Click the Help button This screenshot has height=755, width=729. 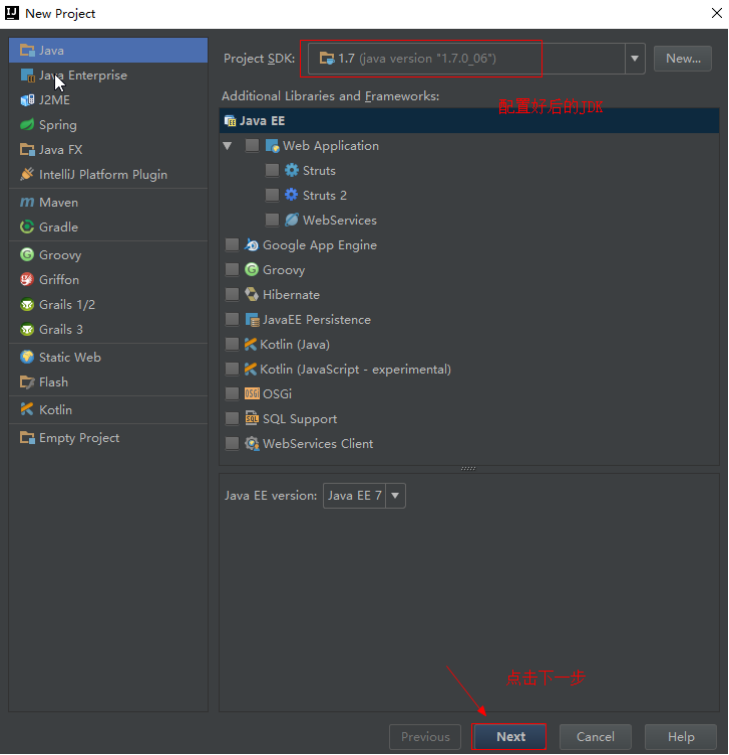[680, 737]
